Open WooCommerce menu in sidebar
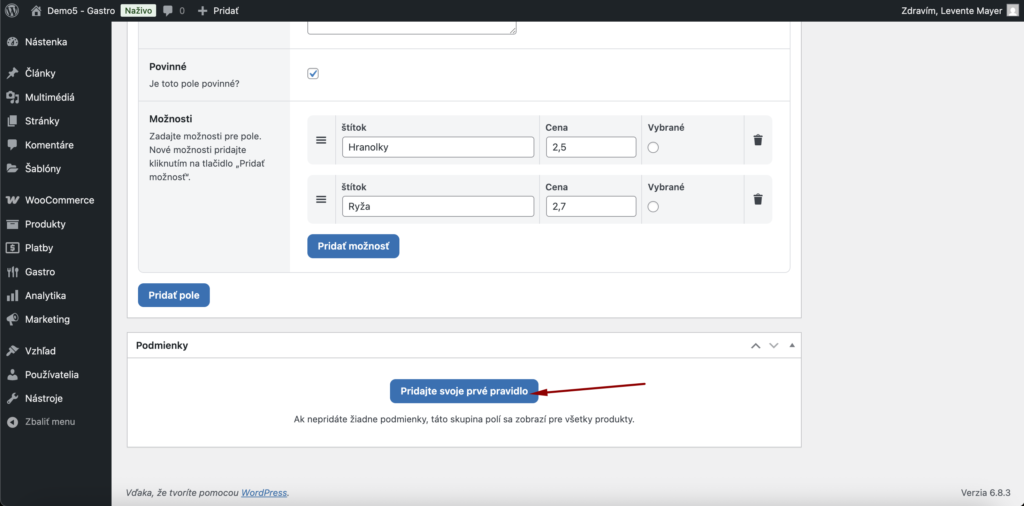Image resolution: width=1024 pixels, height=506 pixels. pyautogui.click(x=59, y=200)
